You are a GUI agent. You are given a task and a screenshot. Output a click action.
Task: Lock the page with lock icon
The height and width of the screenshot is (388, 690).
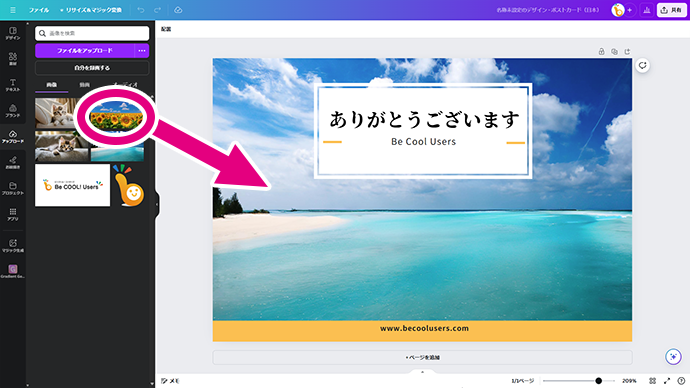[601, 51]
